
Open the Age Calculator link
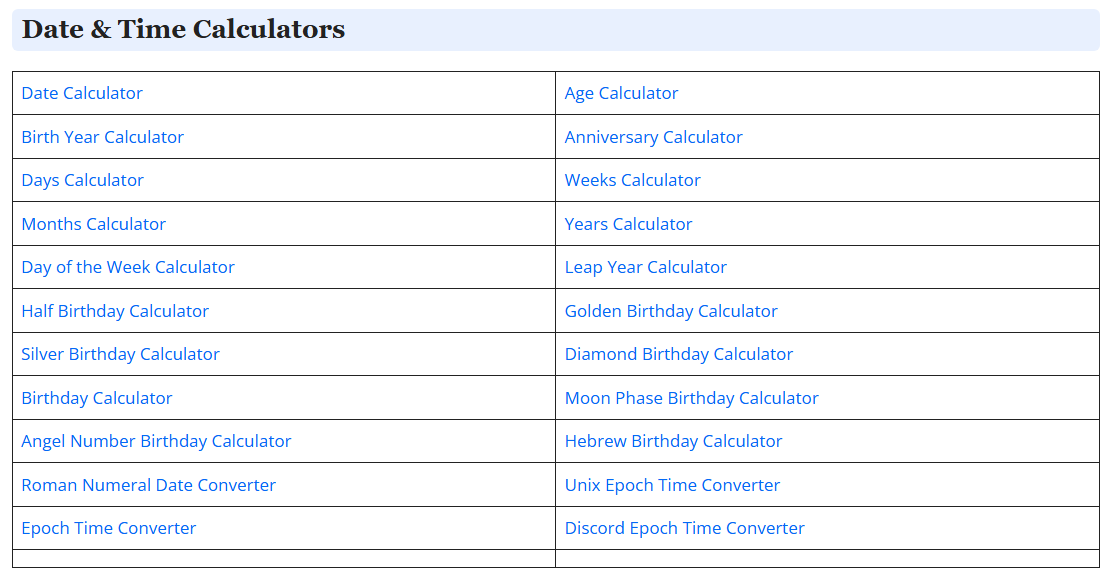(x=621, y=93)
